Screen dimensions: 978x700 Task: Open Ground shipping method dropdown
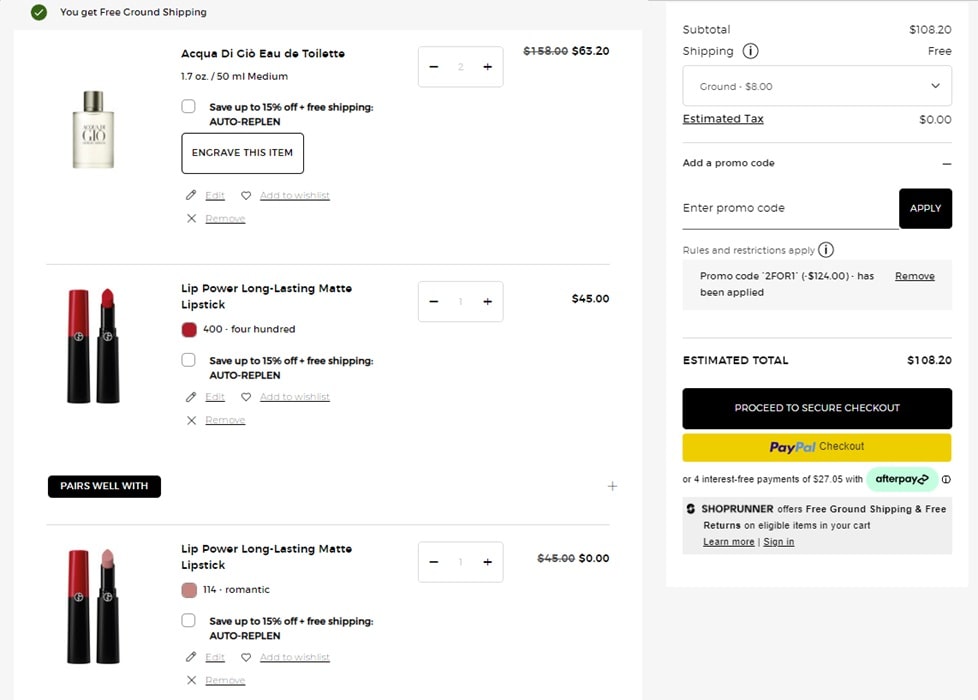pos(817,86)
